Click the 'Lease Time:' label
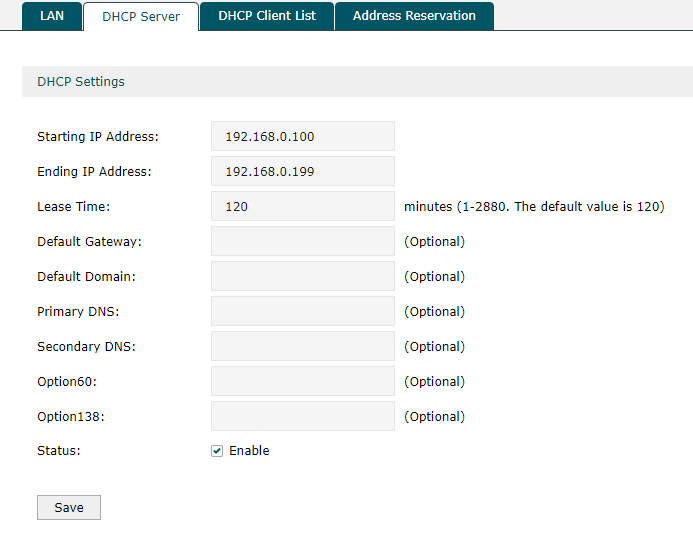This screenshot has height=536, width=693. pos(73,206)
